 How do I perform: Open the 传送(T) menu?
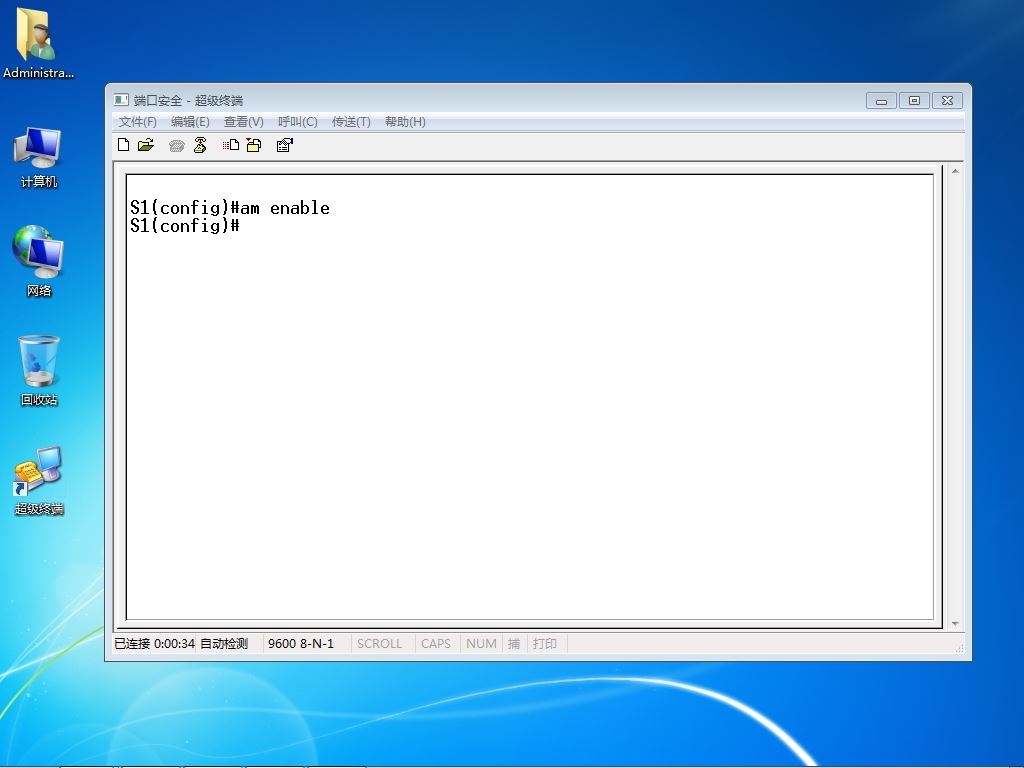[351, 121]
